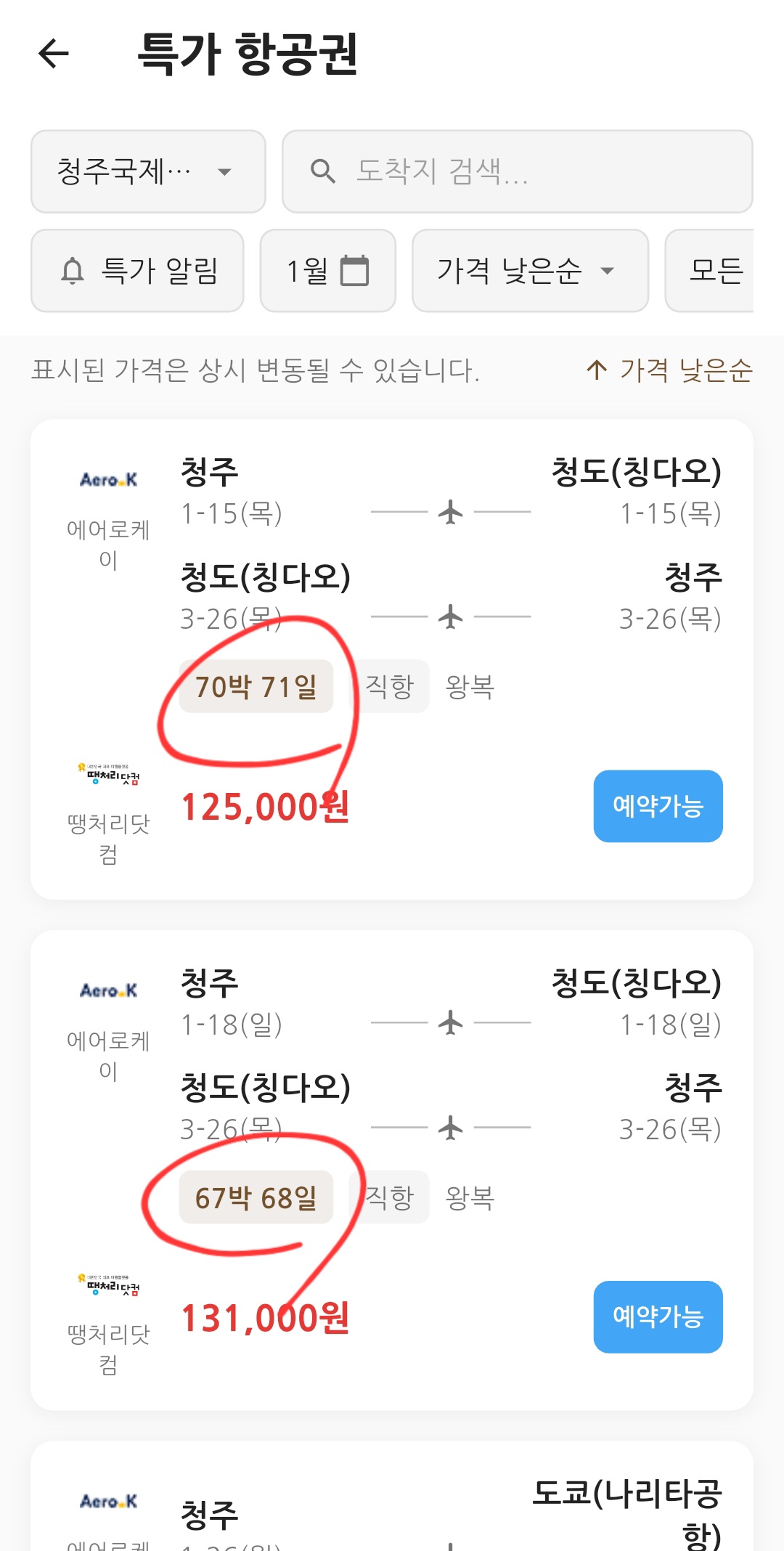Screen dimensions: 784x1551
Task: Tap the Aero K logo on the first card
Action: (108, 480)
